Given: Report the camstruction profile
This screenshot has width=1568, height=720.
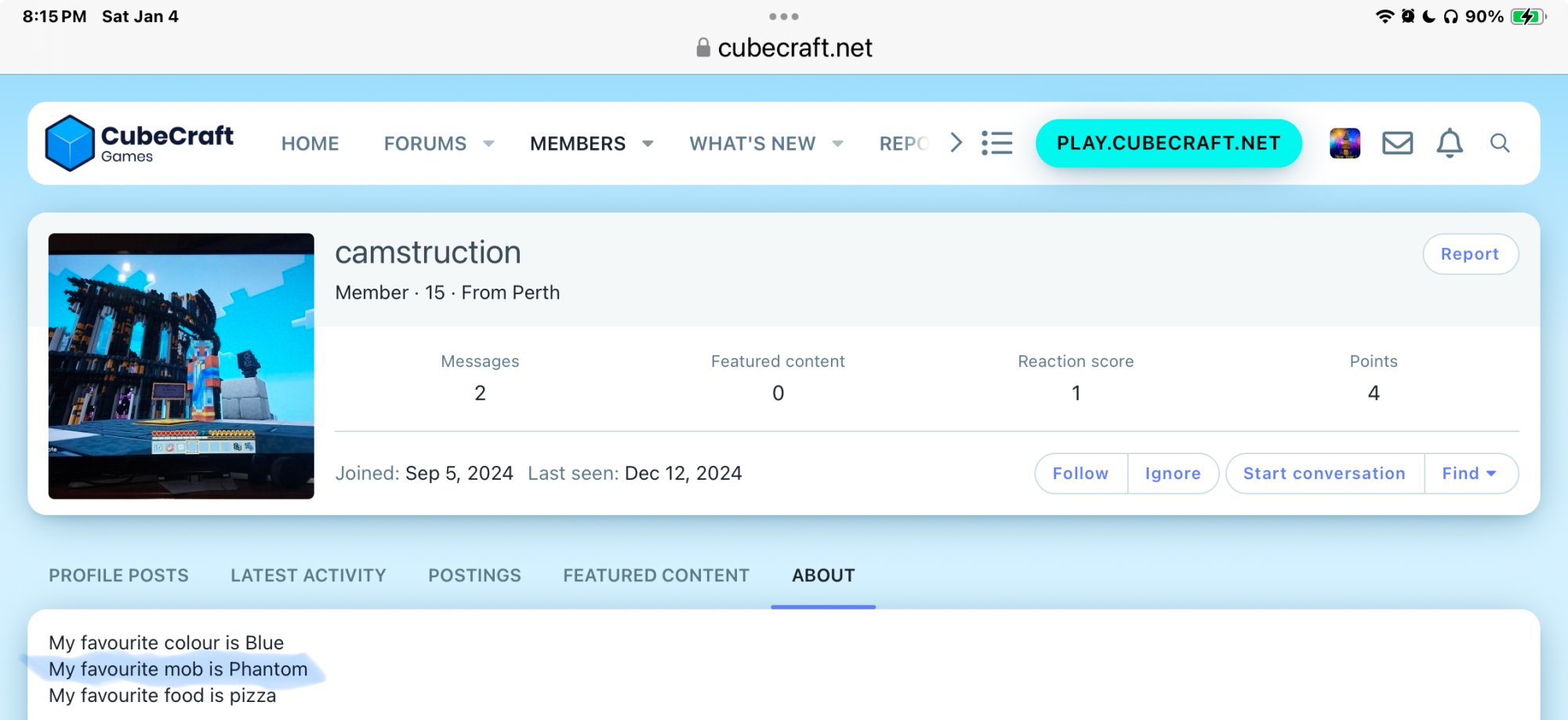Looking at the screenshot, I should pyautogui.click(x=1470, y=254).
